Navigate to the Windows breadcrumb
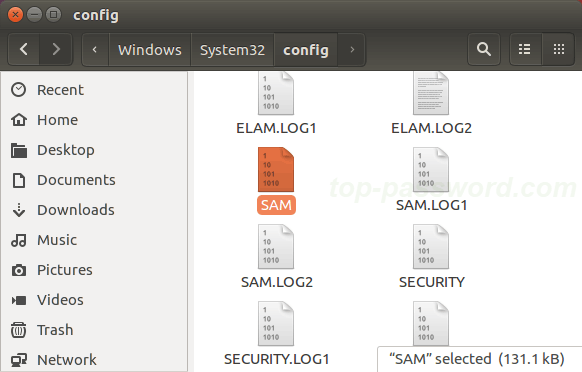 pyautogui.click(x=150, y=49)
